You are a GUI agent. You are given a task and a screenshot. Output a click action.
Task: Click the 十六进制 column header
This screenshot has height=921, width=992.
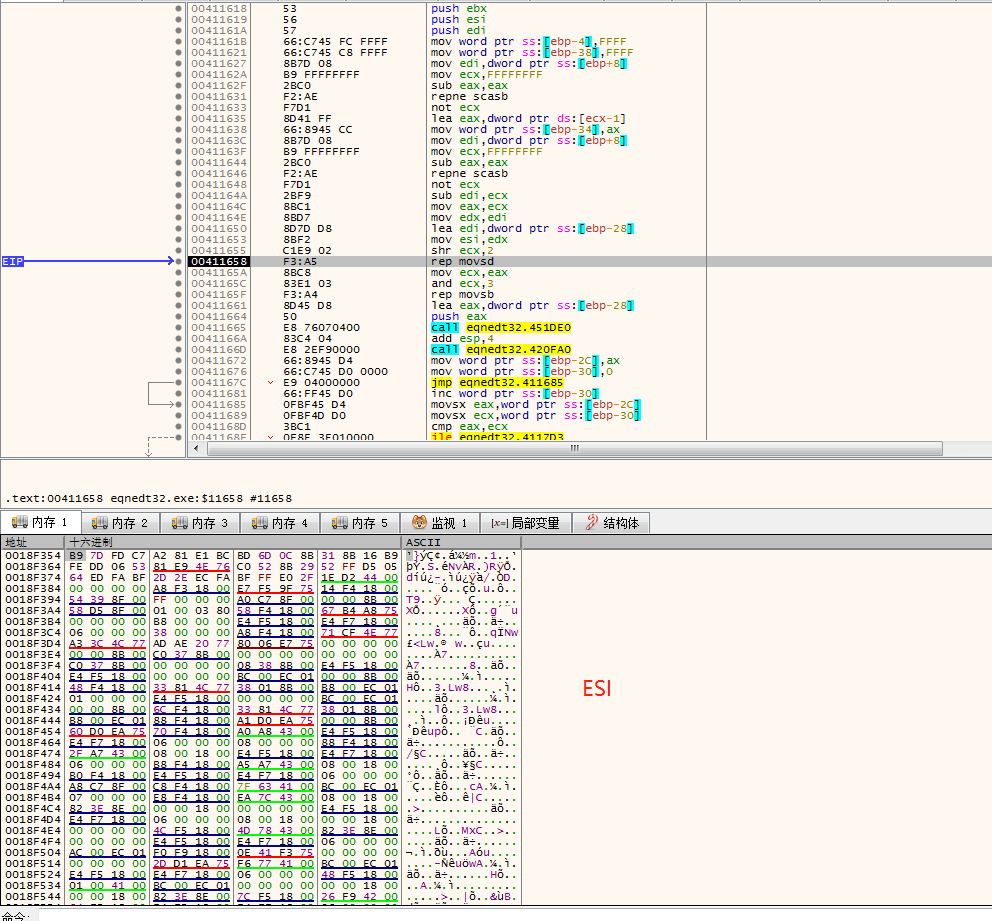tap(233, 543)
